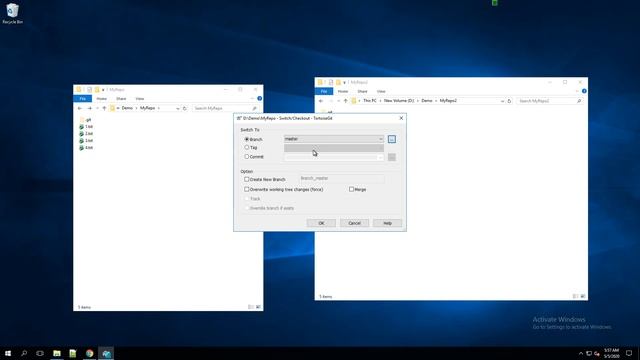Open File tab in MyRepo2 window

pos(324,91)
